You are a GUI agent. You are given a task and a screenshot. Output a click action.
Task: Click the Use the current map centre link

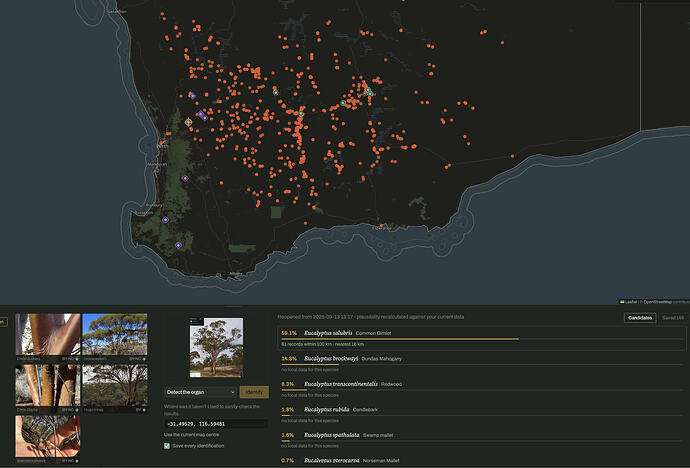(191, 435)
